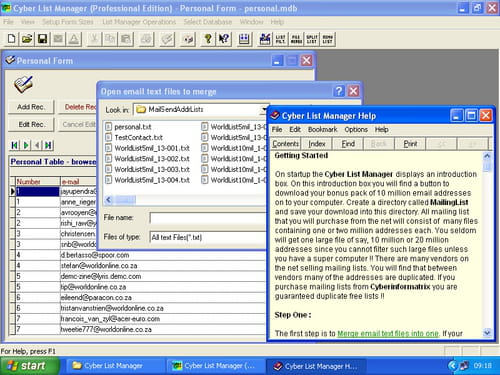
Task: Click the Open folder toolbar icon
Action: click(27, 39)
